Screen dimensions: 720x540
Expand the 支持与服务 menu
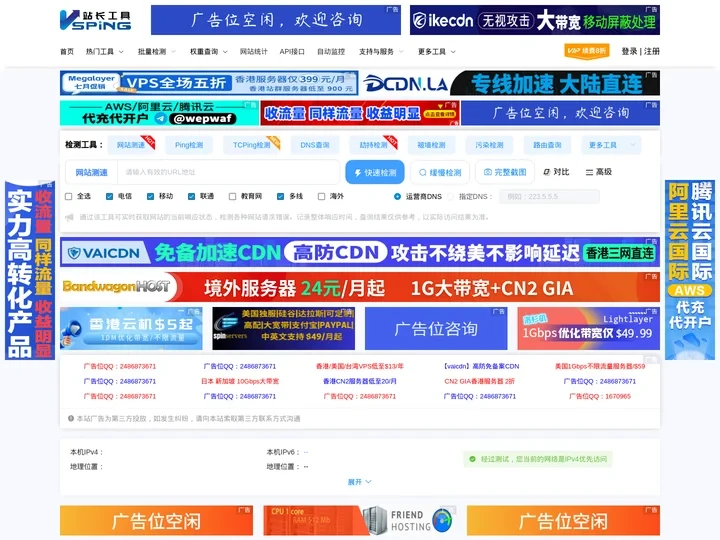pos(381,51)
